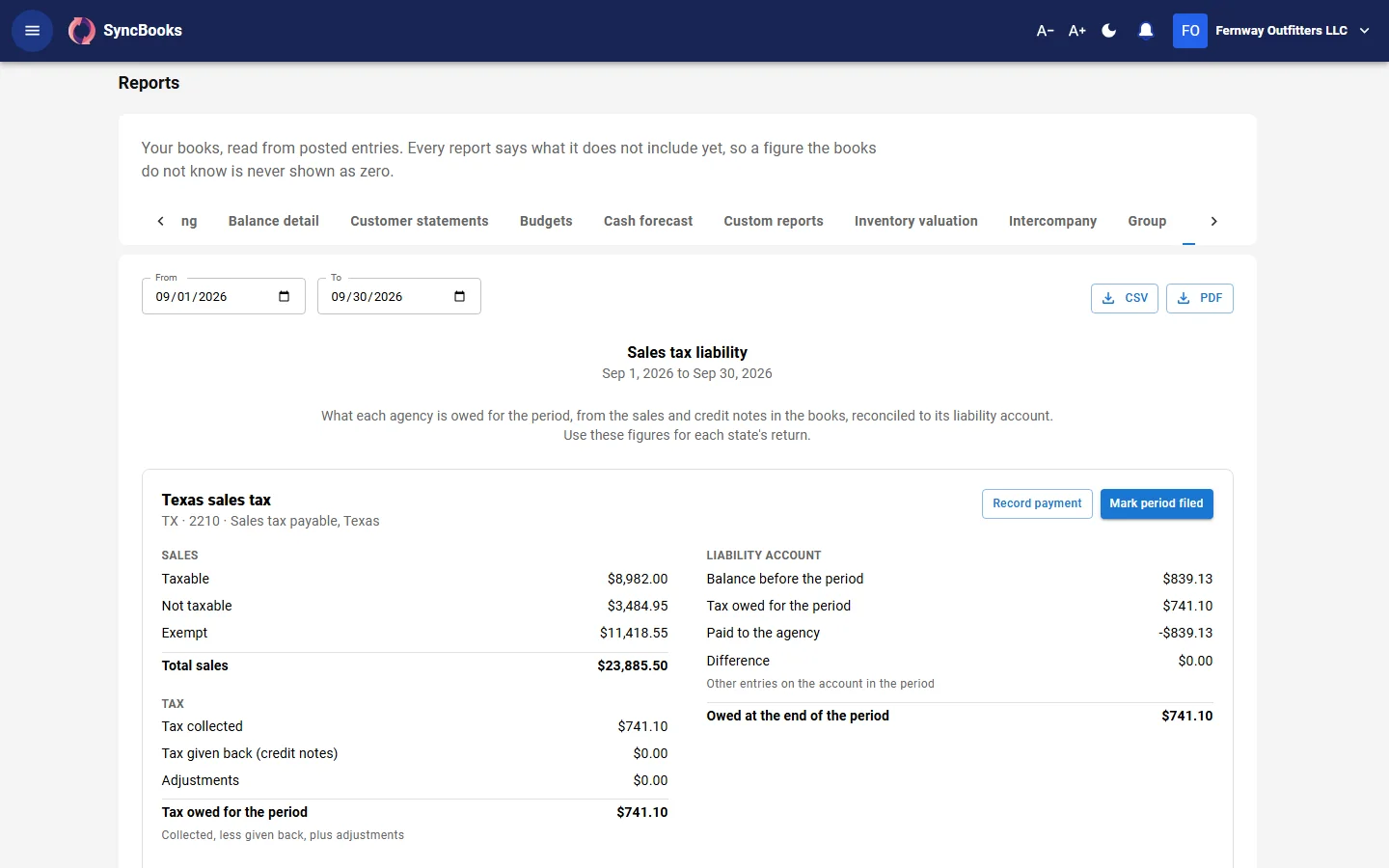Screen dimensions: 1389x868
Task: Select the Group tab
Action: coord(1147,221)
